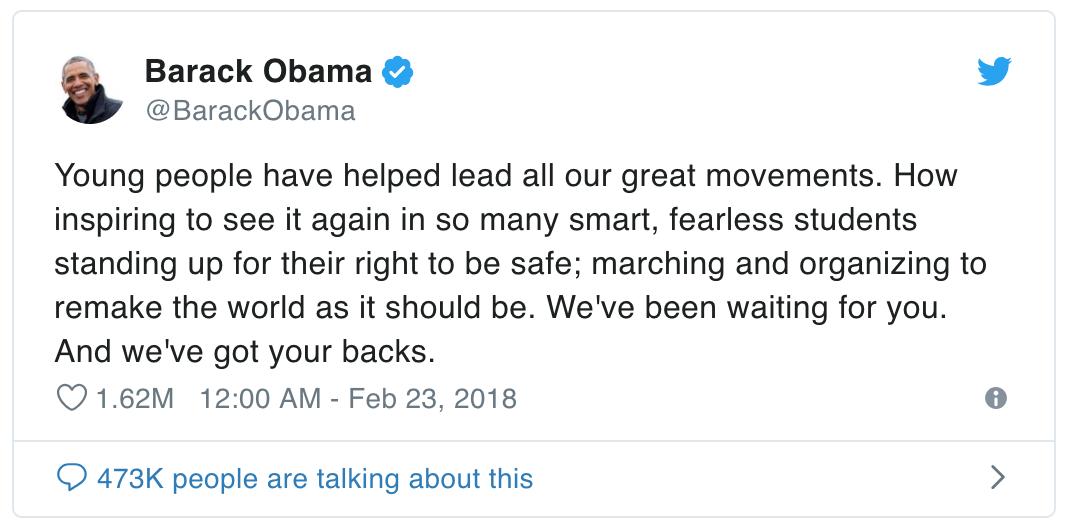This screenshot has height=530, width=1068.
Task: Open the @BarackObama handle link
Action: 250,110
